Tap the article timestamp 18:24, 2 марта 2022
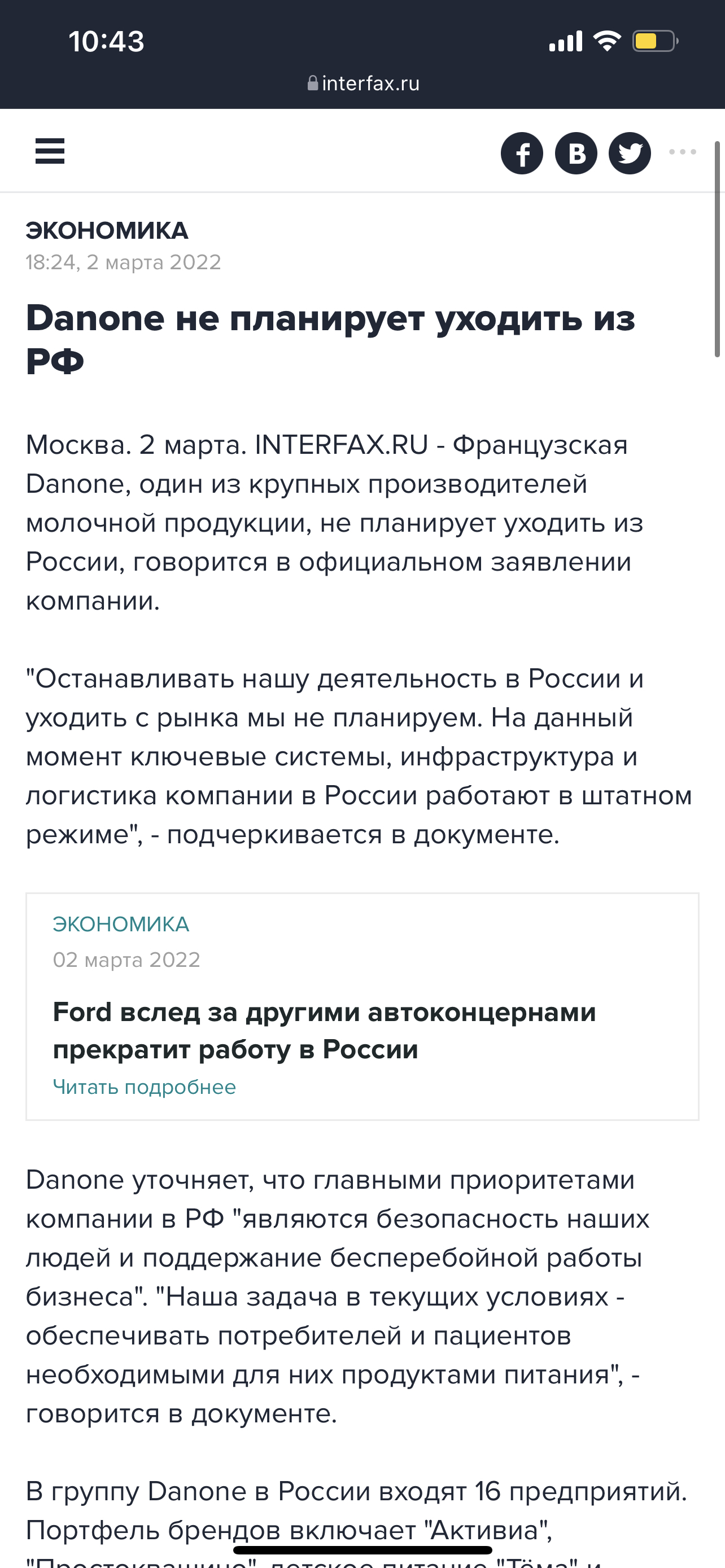The image size is (725, 1568). pos(124,262)
